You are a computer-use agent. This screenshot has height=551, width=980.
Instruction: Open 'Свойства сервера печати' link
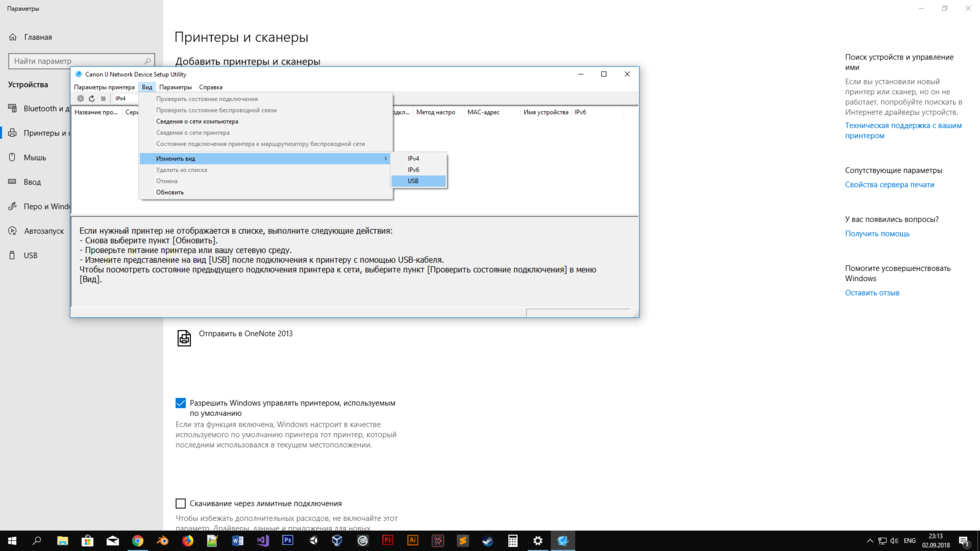[889, 185]
